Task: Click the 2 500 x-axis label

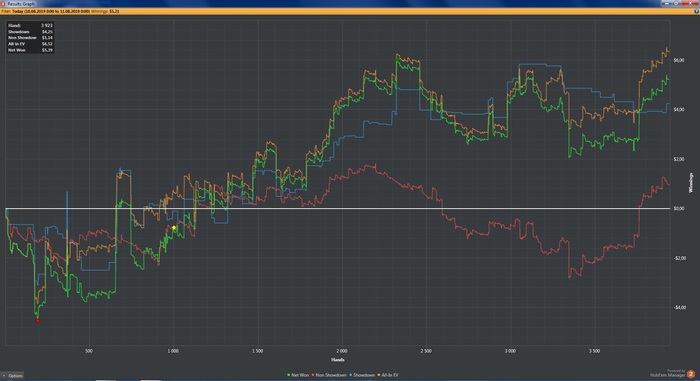Action: pos(426,351)
